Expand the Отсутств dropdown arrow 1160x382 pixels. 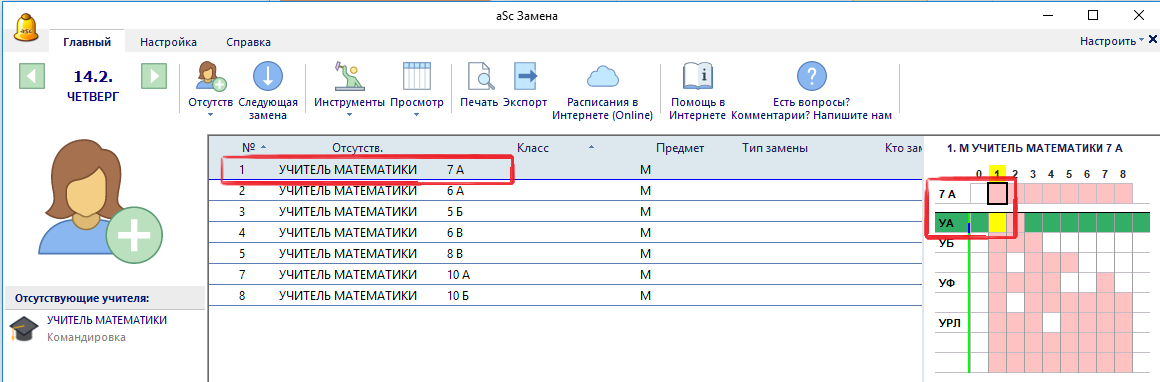[210, 115]
